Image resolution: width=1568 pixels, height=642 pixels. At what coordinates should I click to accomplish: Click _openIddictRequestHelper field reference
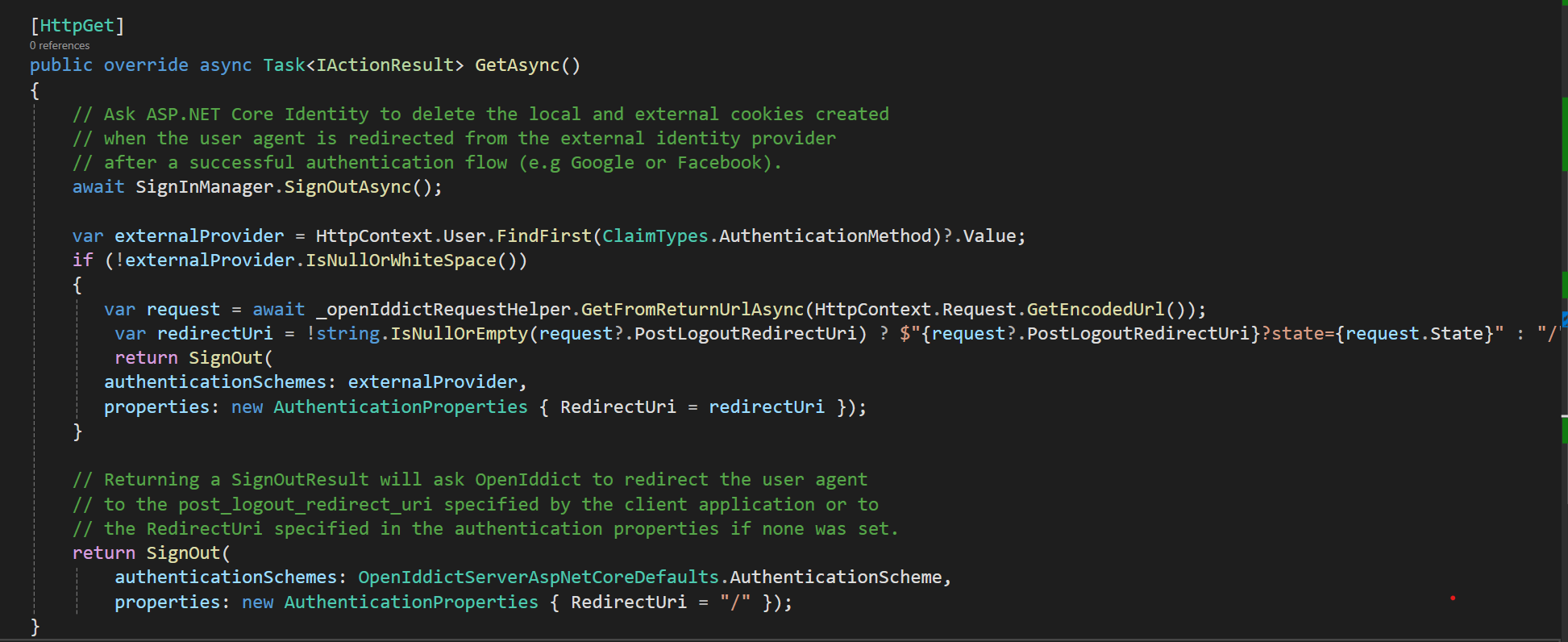click(443, 310)
